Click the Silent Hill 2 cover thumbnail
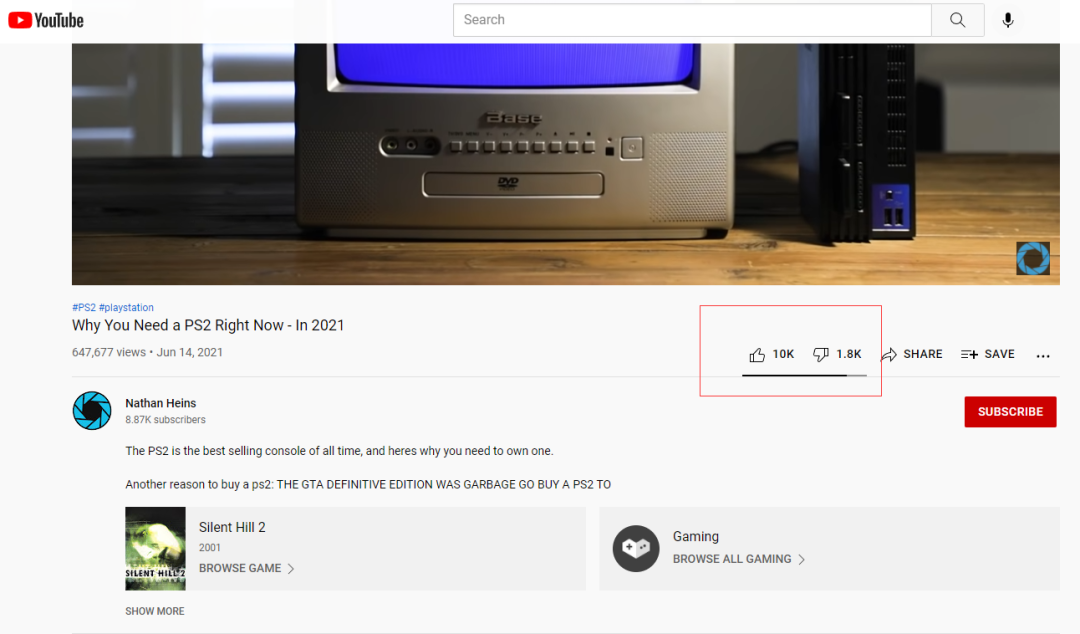 155,549
